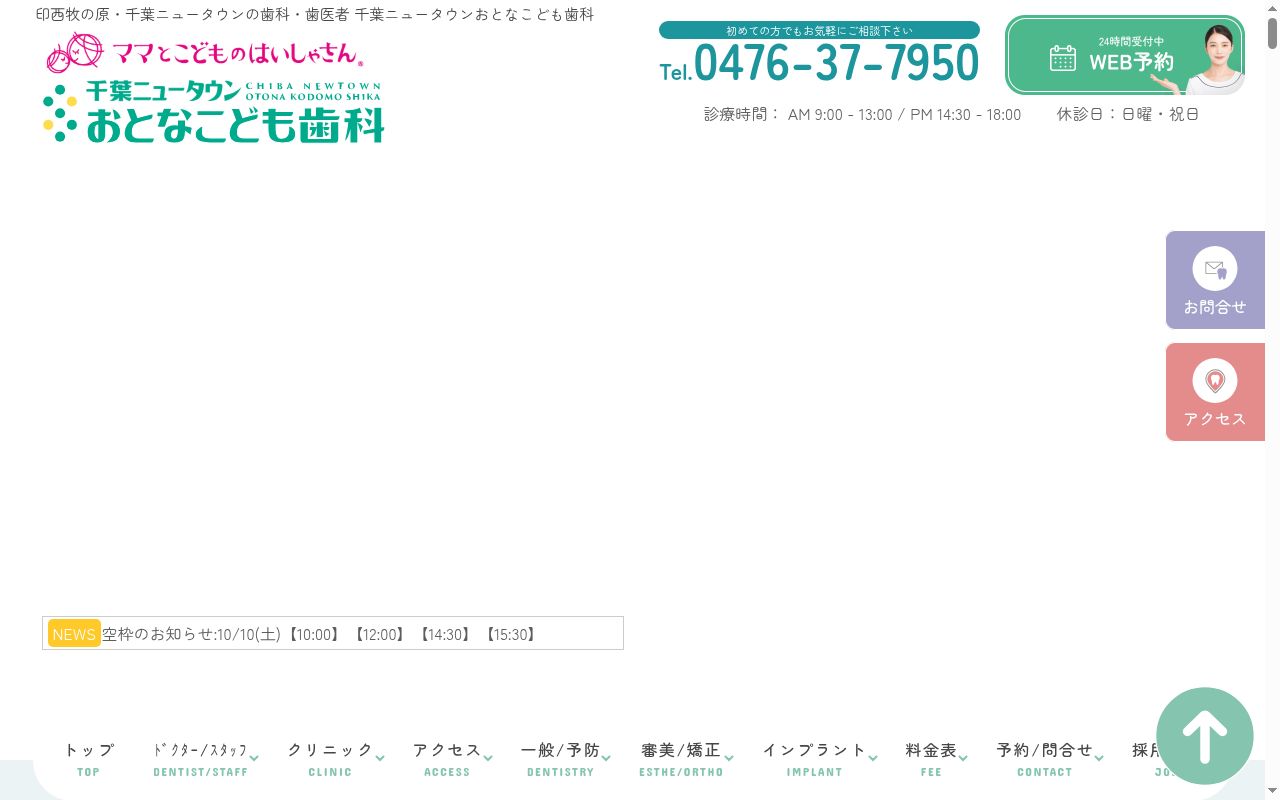
Task: Click the map pin tooth icon above アクセス
Action: click(1215, 381)
